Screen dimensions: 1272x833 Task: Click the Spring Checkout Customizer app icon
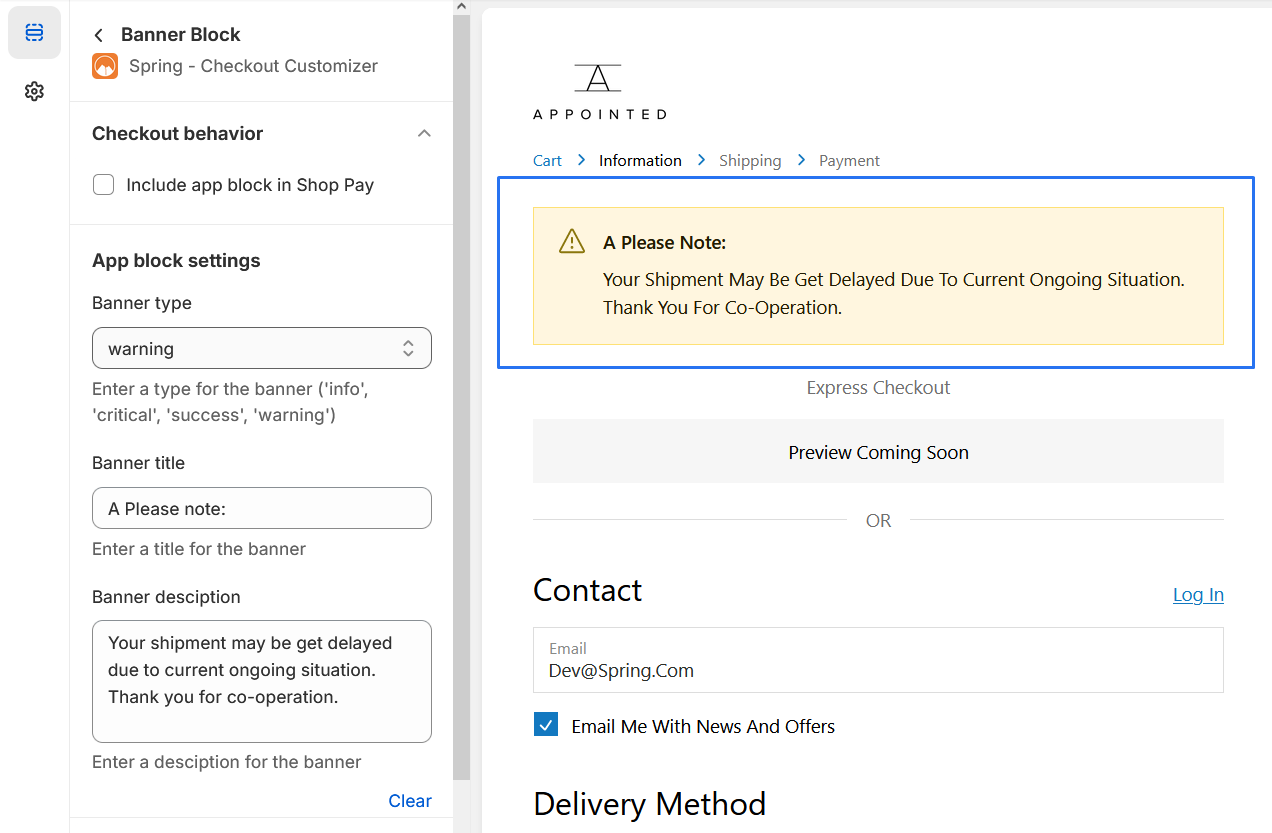[105, 66]
